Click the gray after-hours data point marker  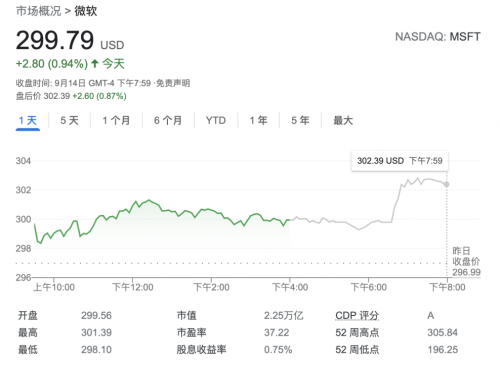click(446, 184)
